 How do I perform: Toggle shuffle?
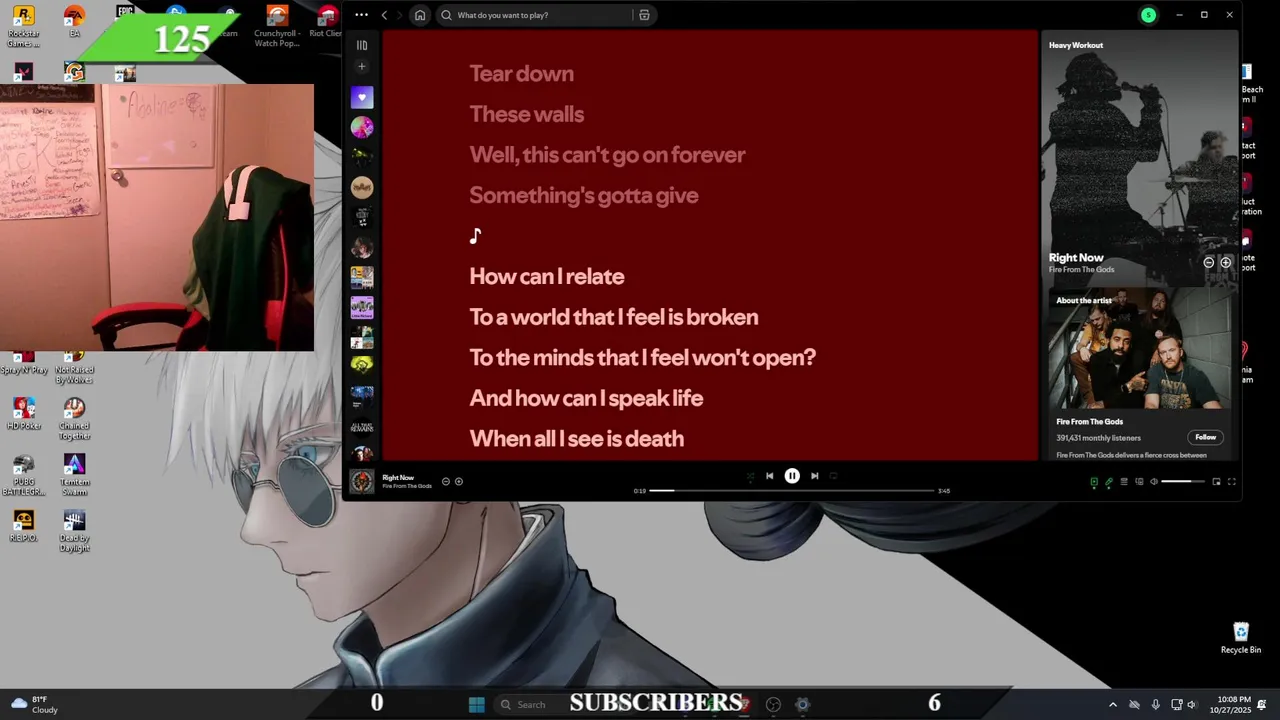coord(750,477)
